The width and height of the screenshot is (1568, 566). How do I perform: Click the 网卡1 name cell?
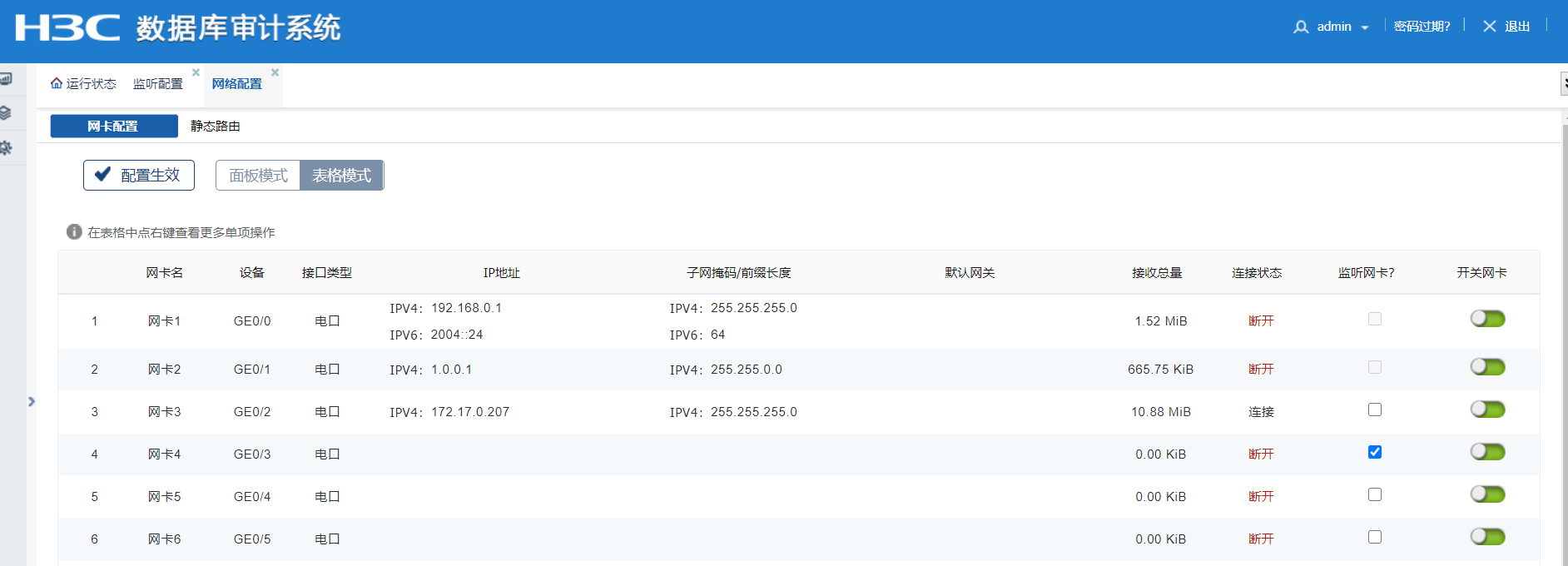click(x=165, y=321)
